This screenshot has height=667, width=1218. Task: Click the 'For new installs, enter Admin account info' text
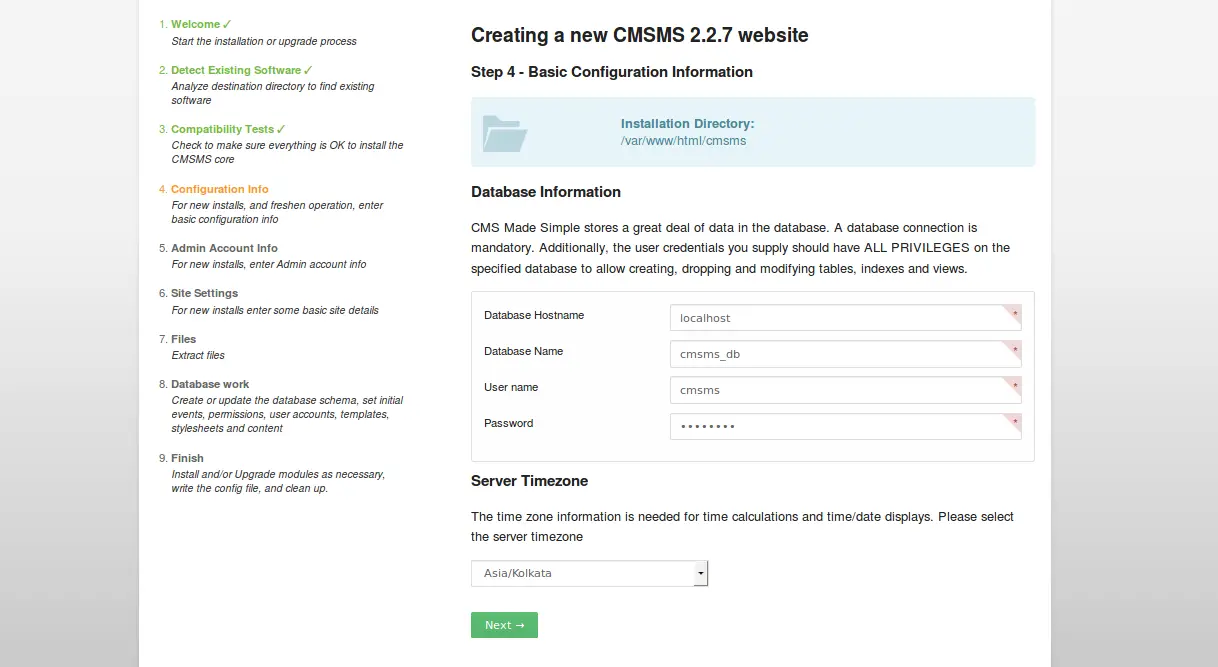click(269, 264)
